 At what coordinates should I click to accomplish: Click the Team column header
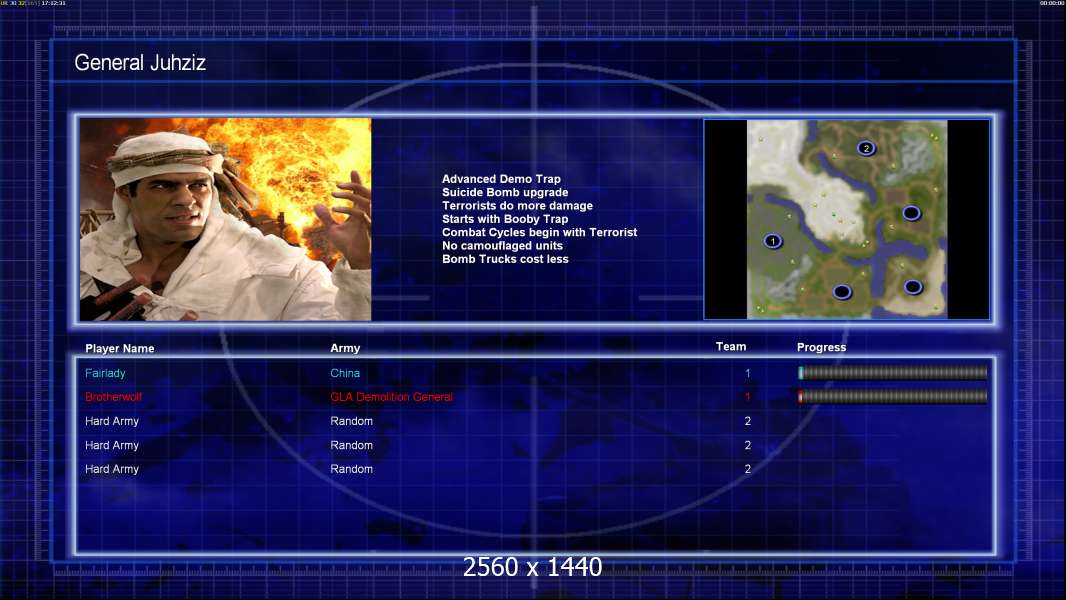[x=731, y=347]
